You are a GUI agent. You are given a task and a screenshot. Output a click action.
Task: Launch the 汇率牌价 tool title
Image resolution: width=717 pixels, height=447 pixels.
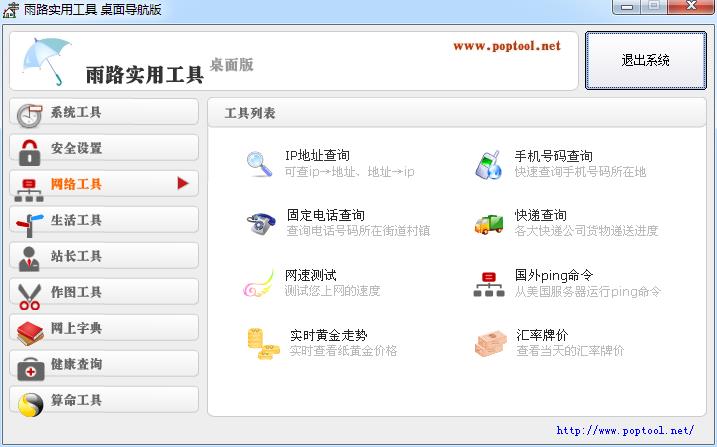click(x=542, y=335)
